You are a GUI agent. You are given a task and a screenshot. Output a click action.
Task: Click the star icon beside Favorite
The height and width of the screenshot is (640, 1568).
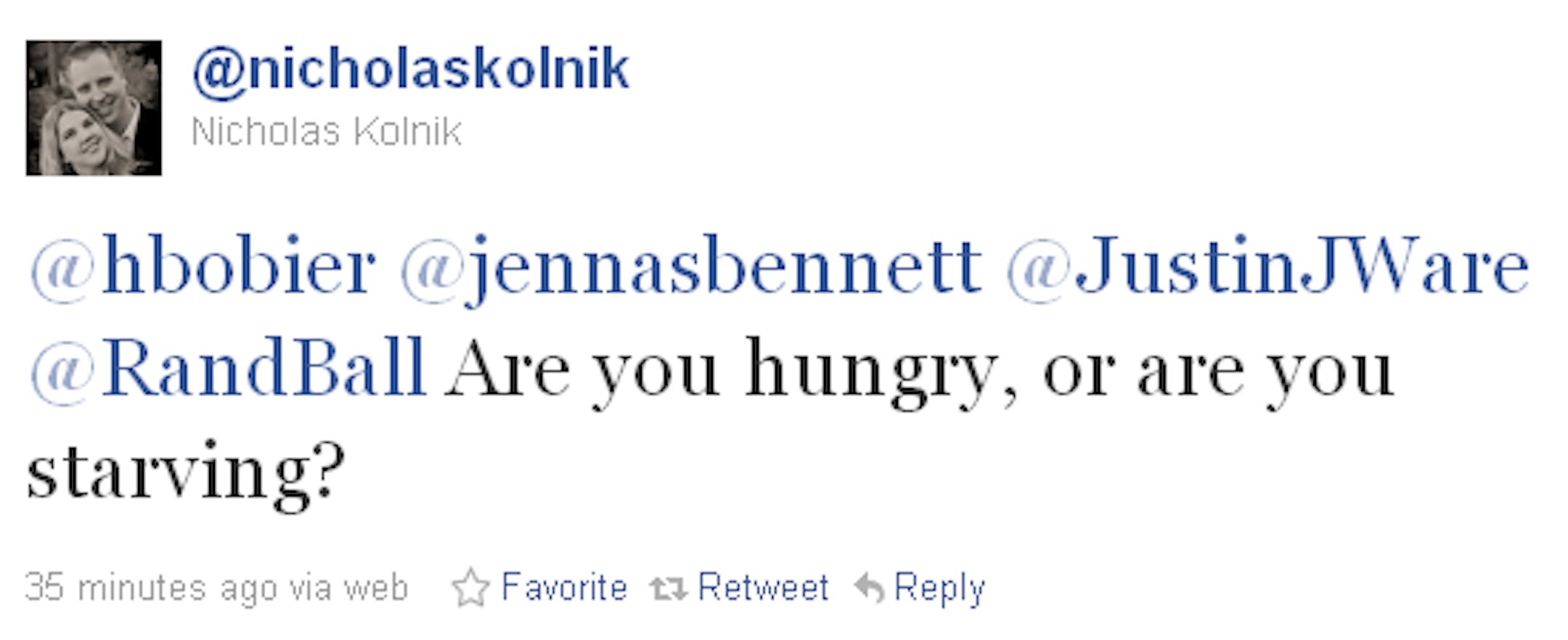tap(471, 587)
